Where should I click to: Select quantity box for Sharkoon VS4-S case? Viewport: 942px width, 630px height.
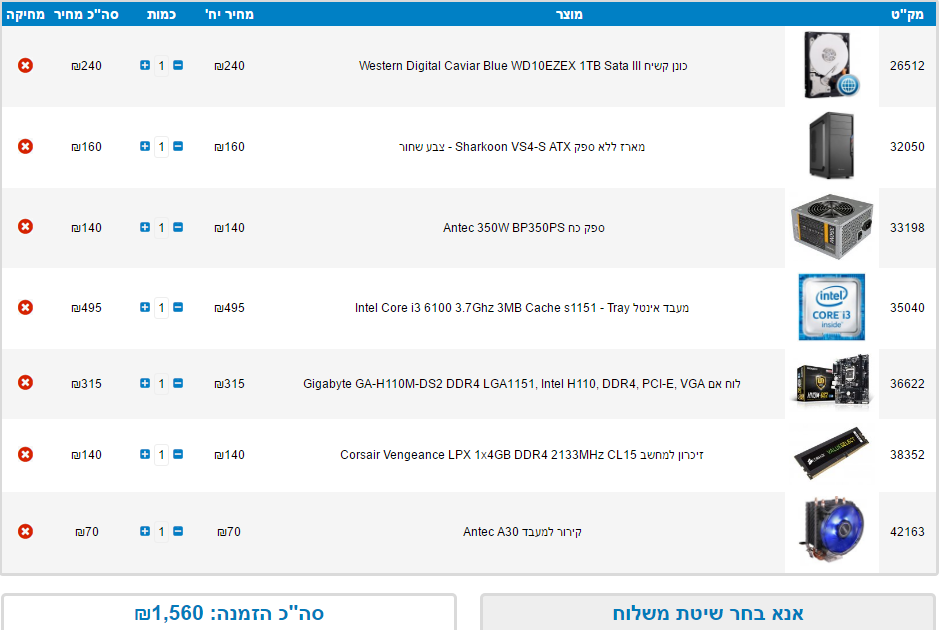pos(161,147)
